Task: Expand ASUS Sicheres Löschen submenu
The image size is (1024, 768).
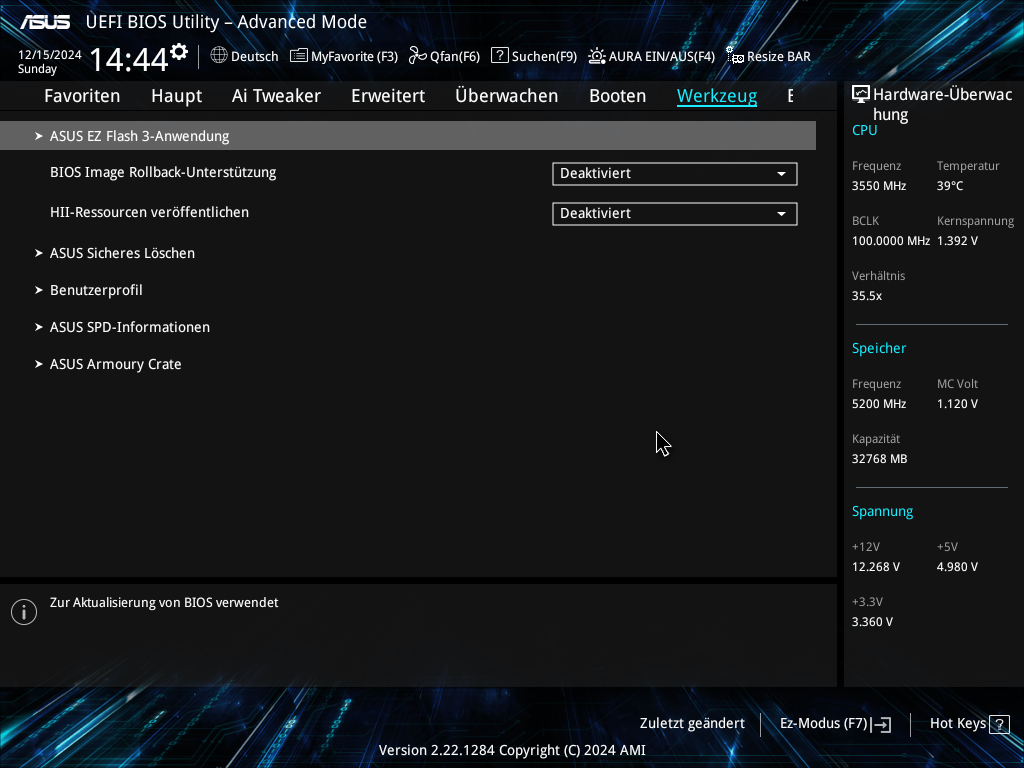Action: tap(122, 253)
